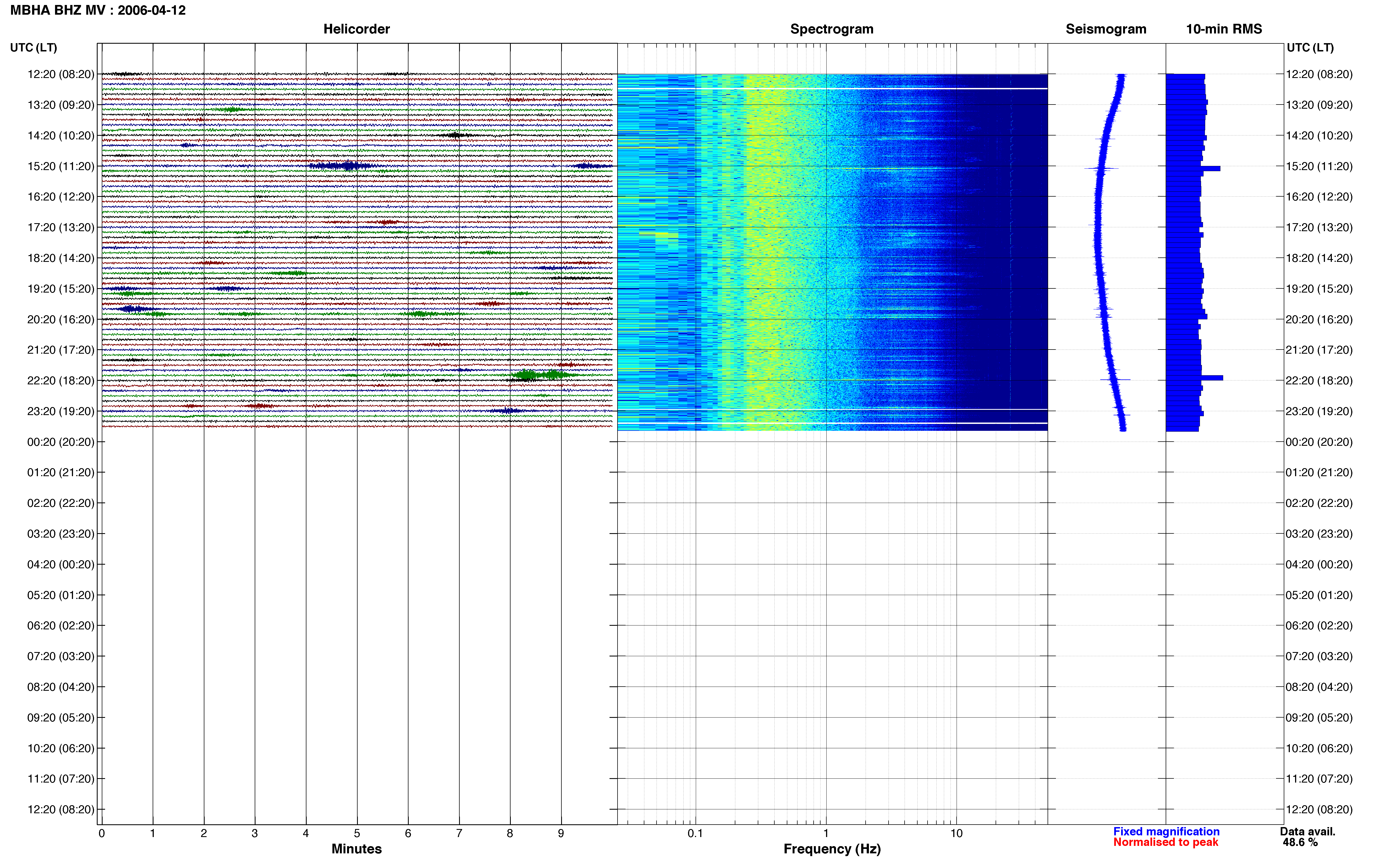
Task: Click the 10-min RMS heading
Action: [1224, 29]
